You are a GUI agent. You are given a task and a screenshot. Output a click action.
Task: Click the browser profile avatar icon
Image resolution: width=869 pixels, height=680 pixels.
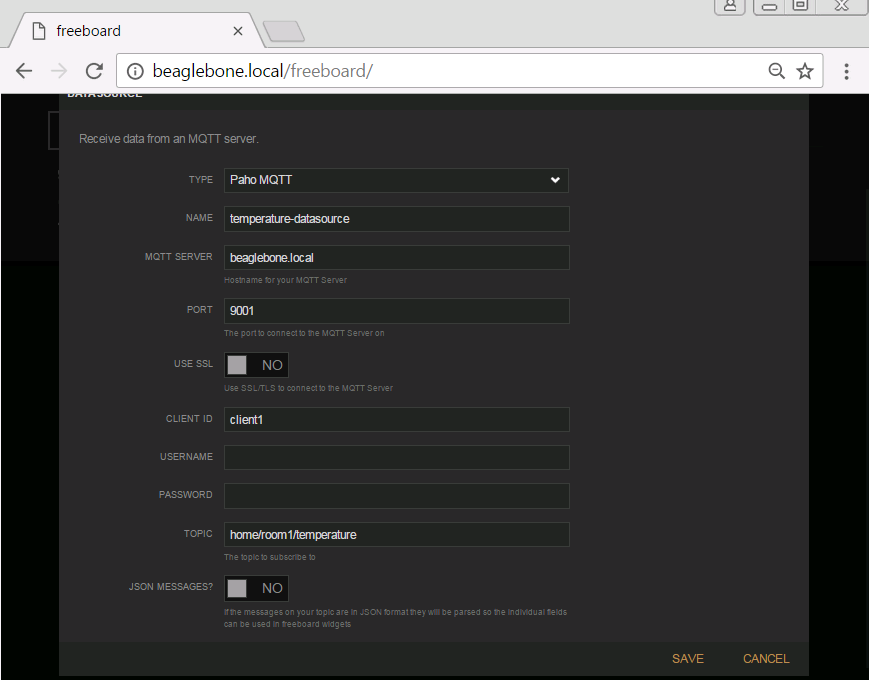pyautogui.click(x=729, y=7)
